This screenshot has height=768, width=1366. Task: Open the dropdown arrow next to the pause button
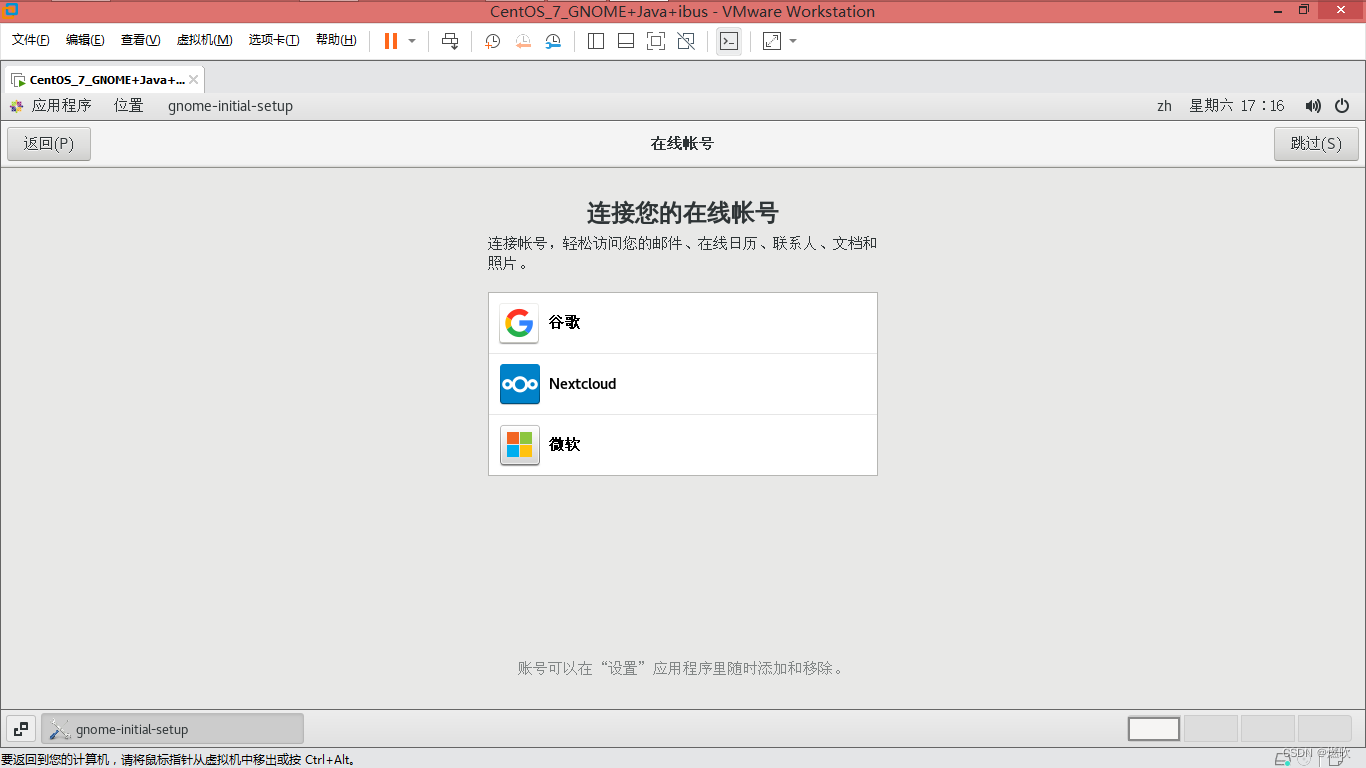click(412, 41)
